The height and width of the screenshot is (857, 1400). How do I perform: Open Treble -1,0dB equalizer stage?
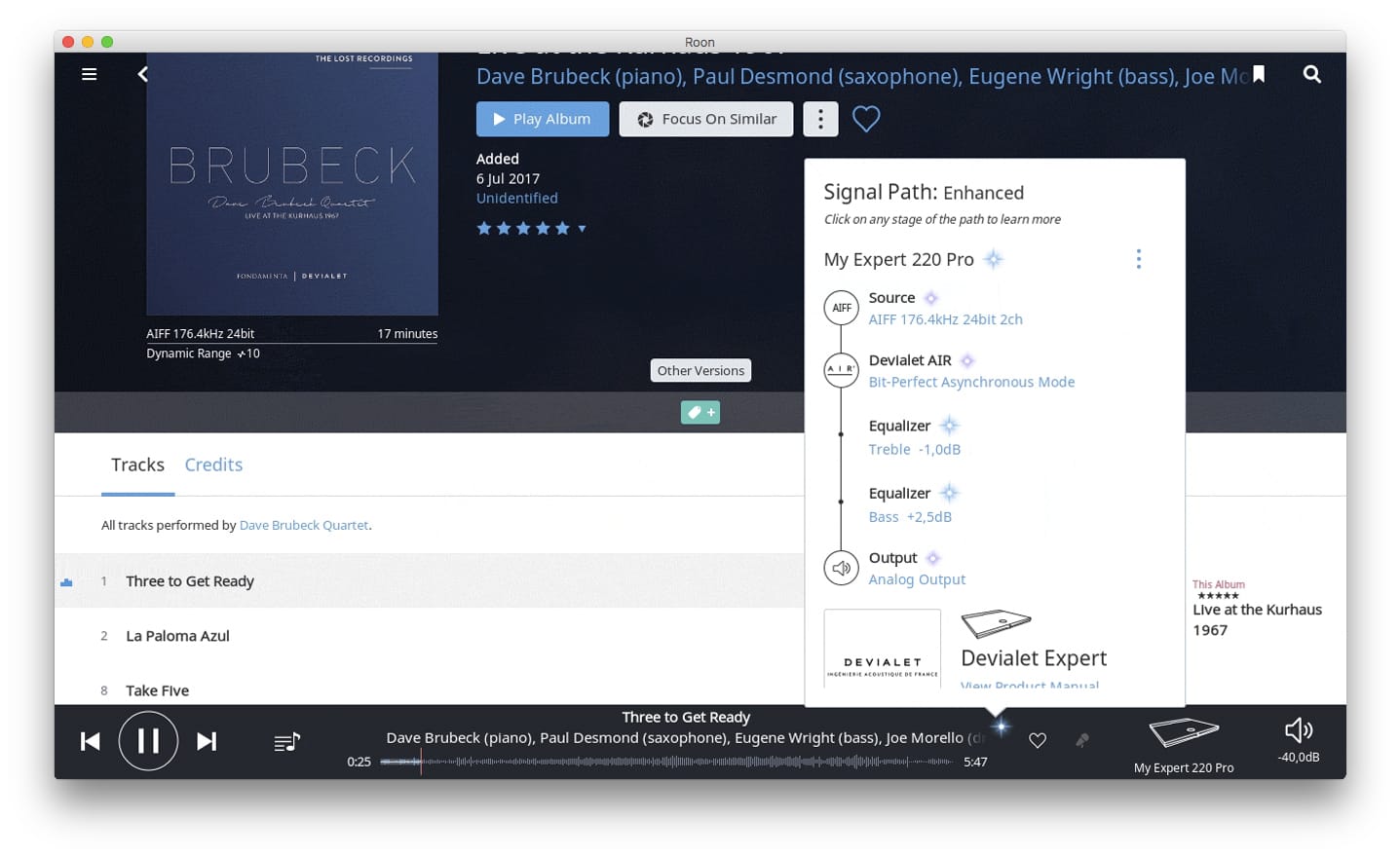[914, 449]
